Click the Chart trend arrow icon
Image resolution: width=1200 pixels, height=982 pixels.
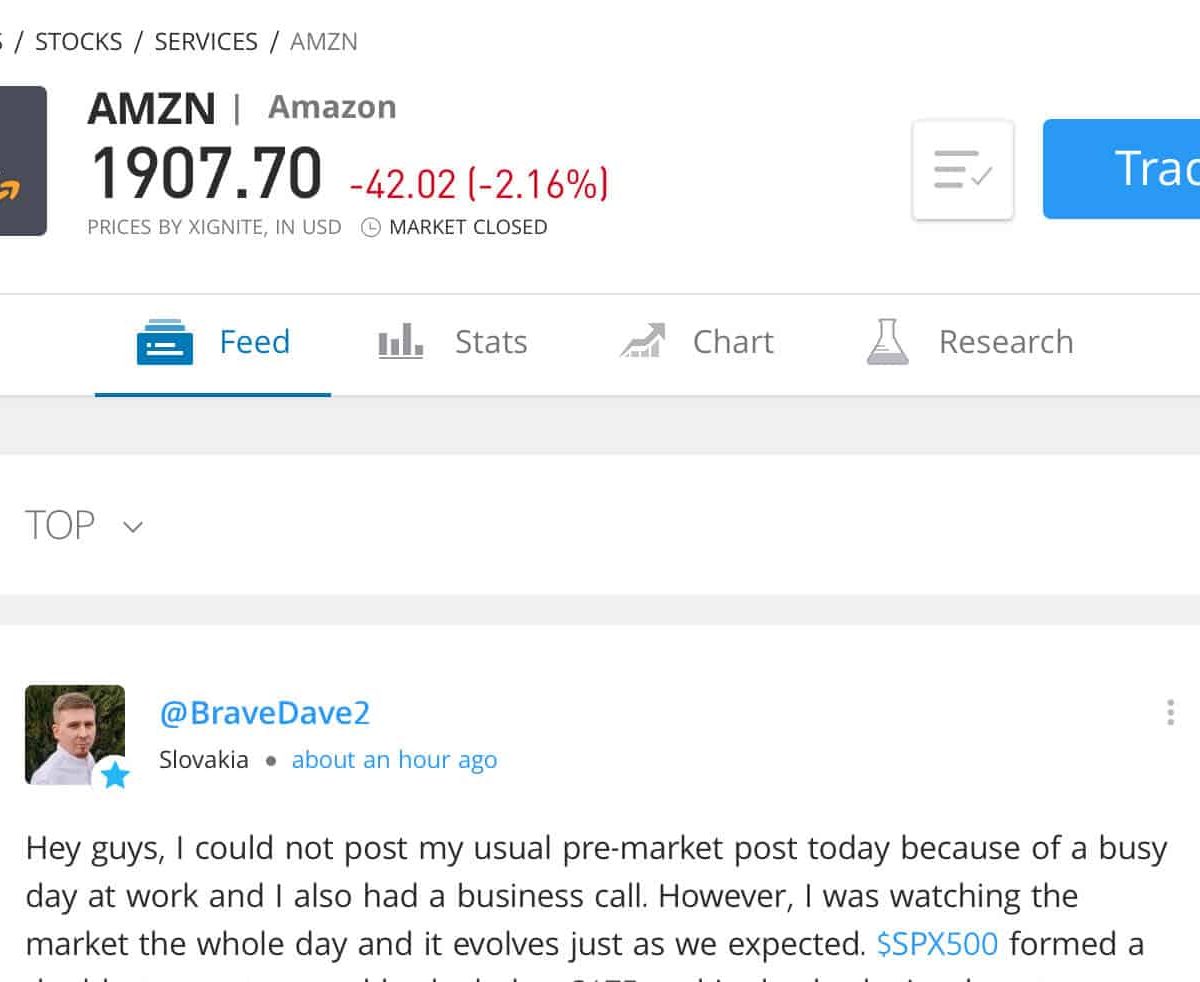(x=642, y=341)
